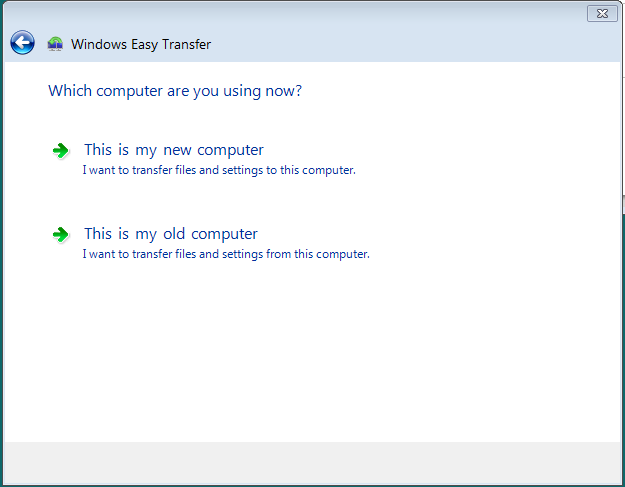Choose "This is my new computer"
This screenshot has width=625, height=487.
[174, 150]
